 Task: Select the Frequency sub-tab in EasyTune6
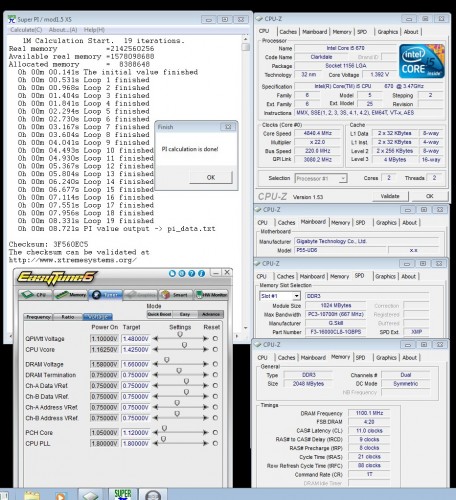(38, 317)
